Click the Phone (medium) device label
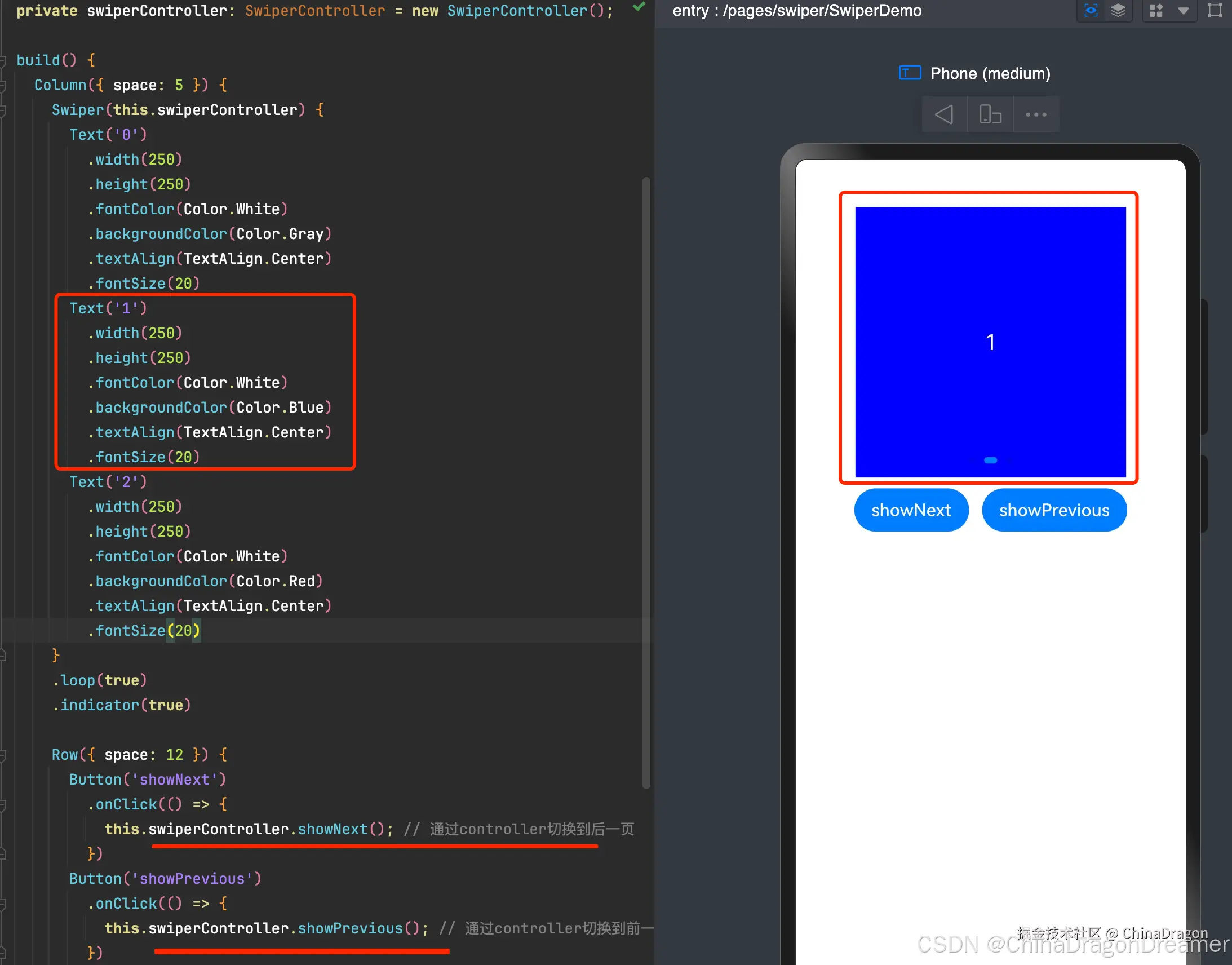This screenshot has width=1232, height=965. 990,73
